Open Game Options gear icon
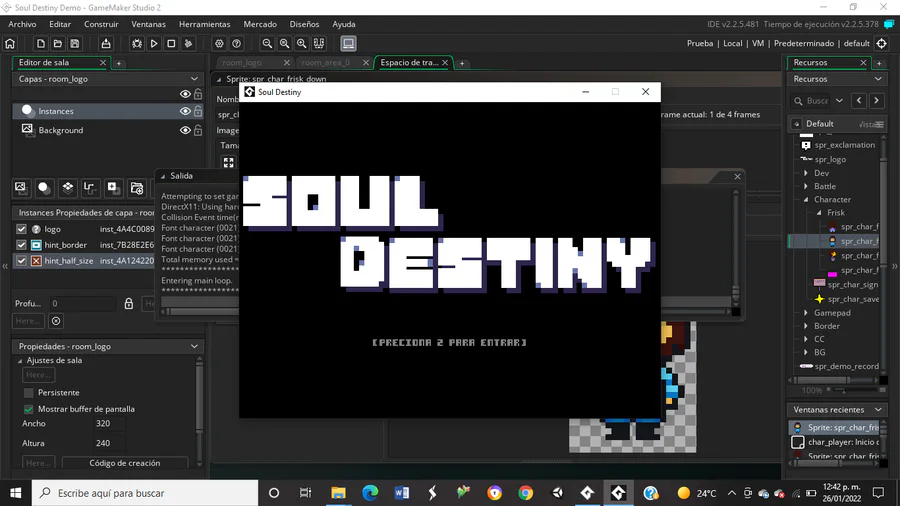 click(219, 44)
